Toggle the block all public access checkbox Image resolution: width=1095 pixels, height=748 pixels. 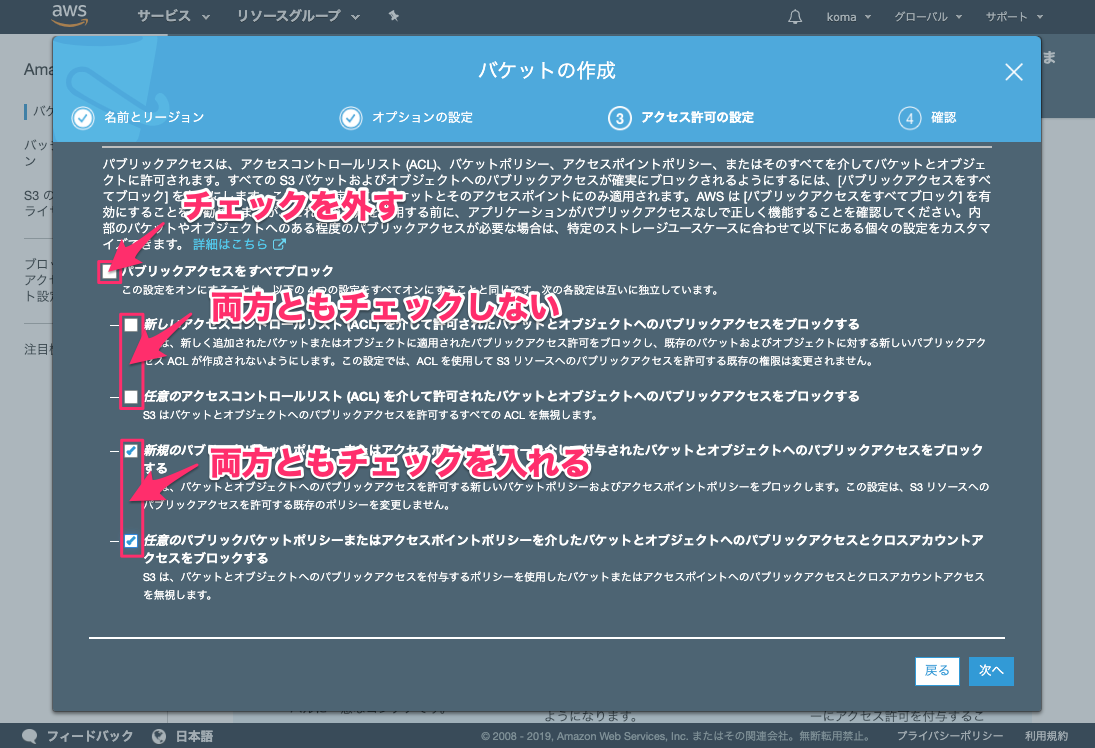coord(110,271)
